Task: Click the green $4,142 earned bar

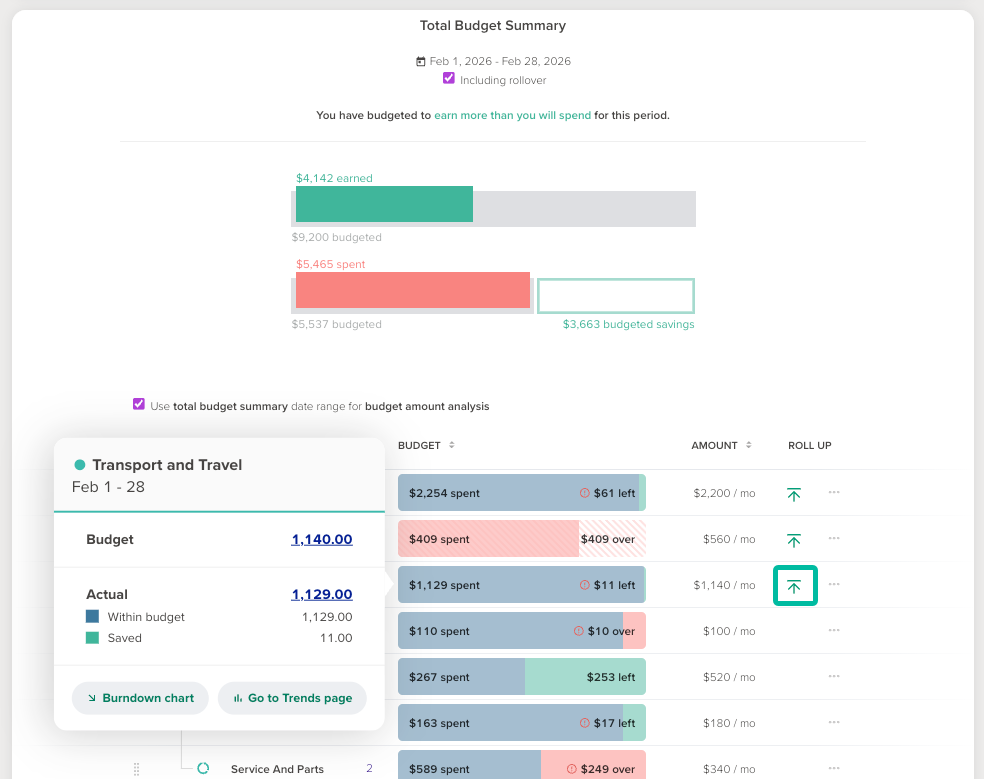Action: tap(384, 204)
